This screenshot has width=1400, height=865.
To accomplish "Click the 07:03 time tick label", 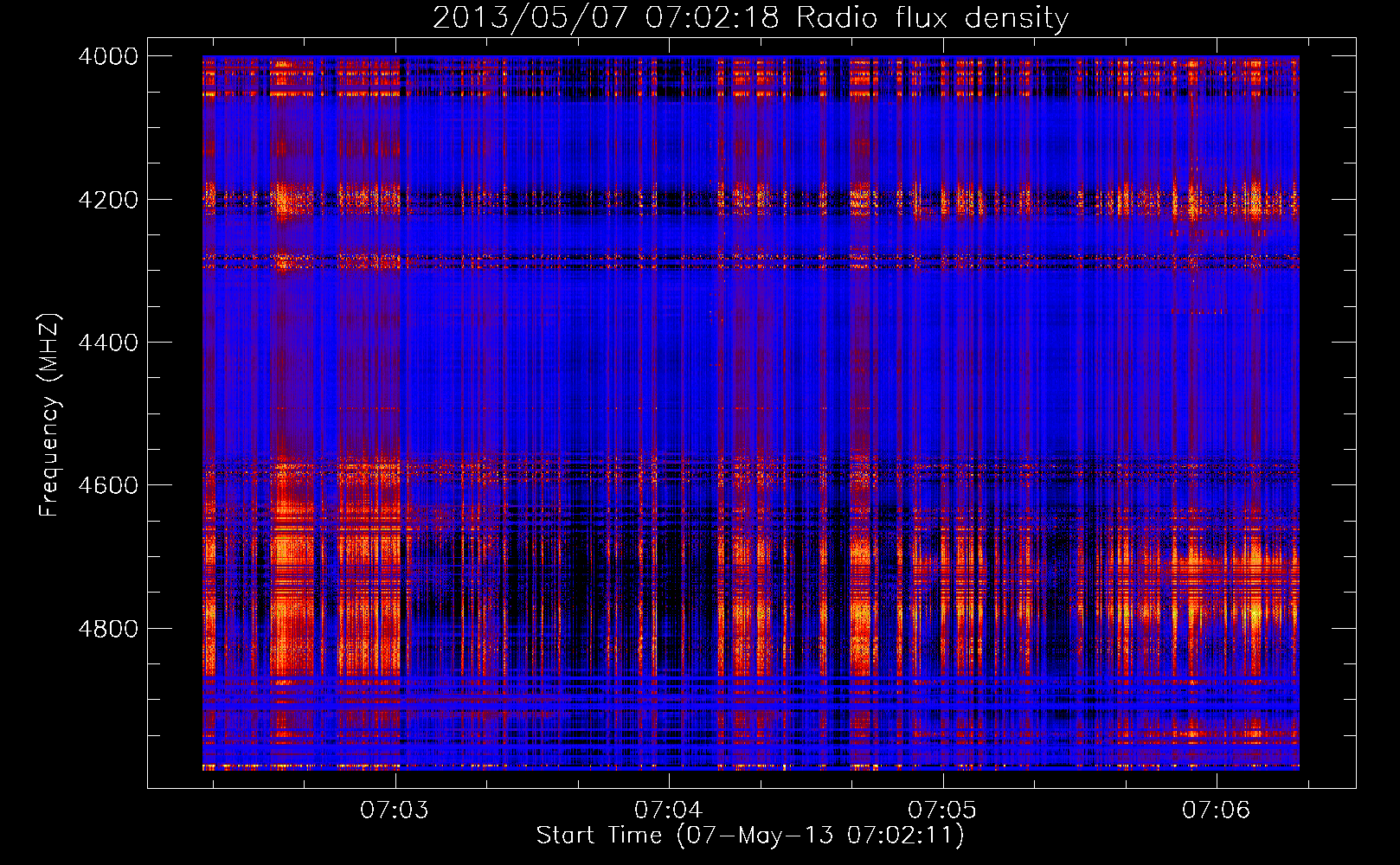I will (x=395, y=811).
